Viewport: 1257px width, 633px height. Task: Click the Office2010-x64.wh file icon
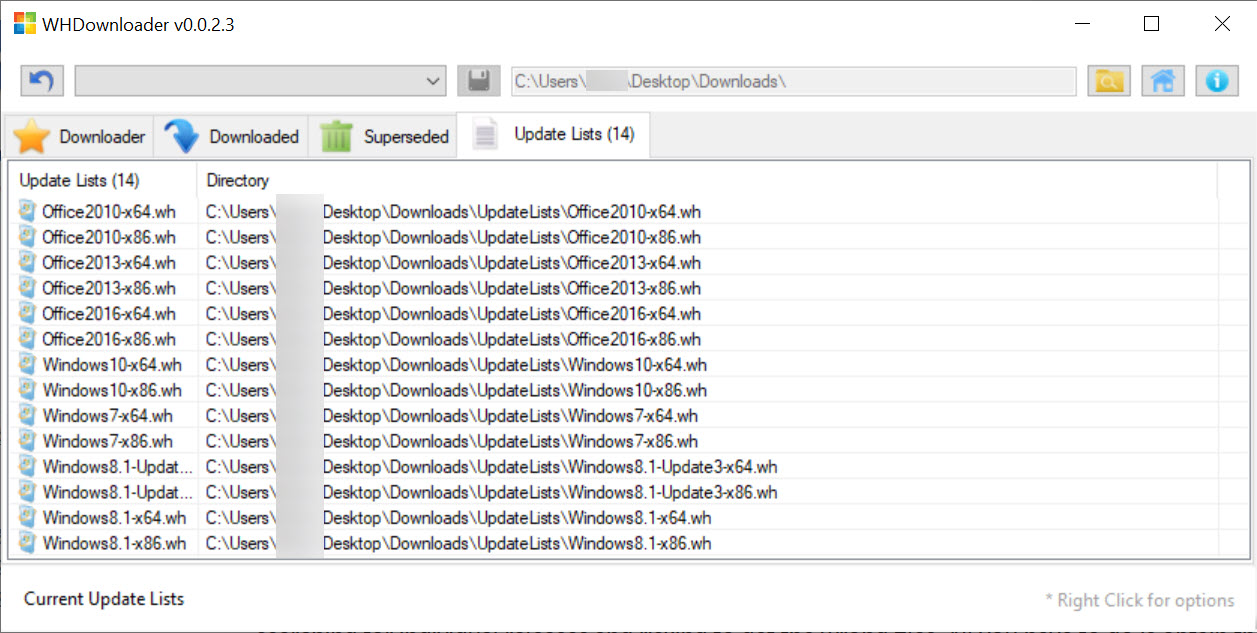(28, 211)
